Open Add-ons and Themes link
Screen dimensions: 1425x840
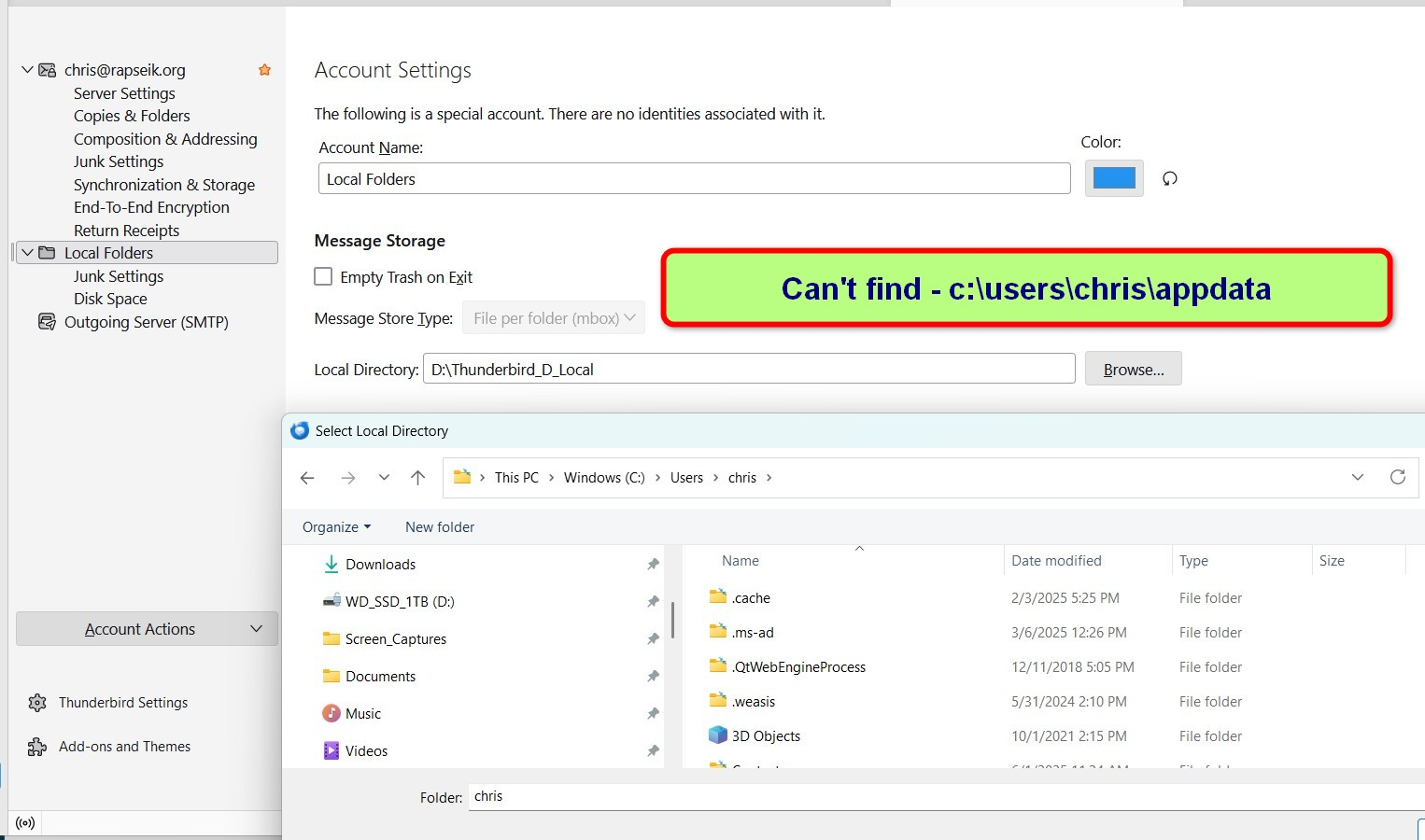[124, 747]
